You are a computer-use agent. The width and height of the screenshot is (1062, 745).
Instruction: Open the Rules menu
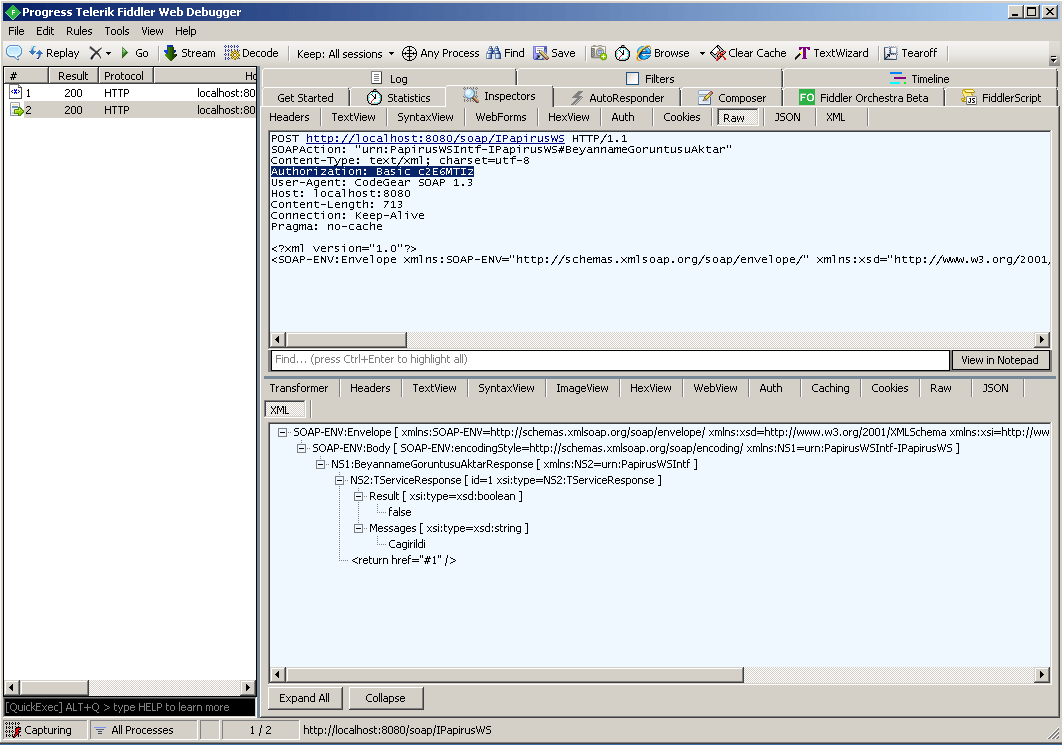point(78,31)
